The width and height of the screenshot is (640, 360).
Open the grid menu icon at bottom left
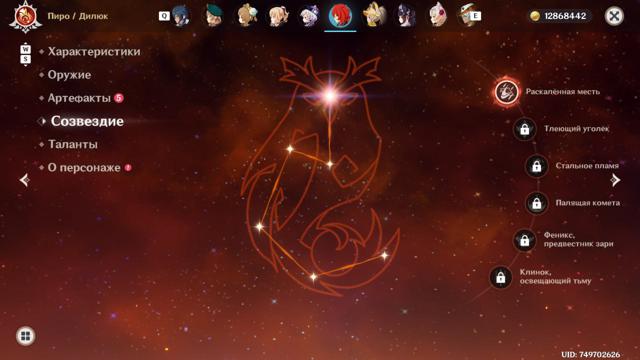click(25, 336)
